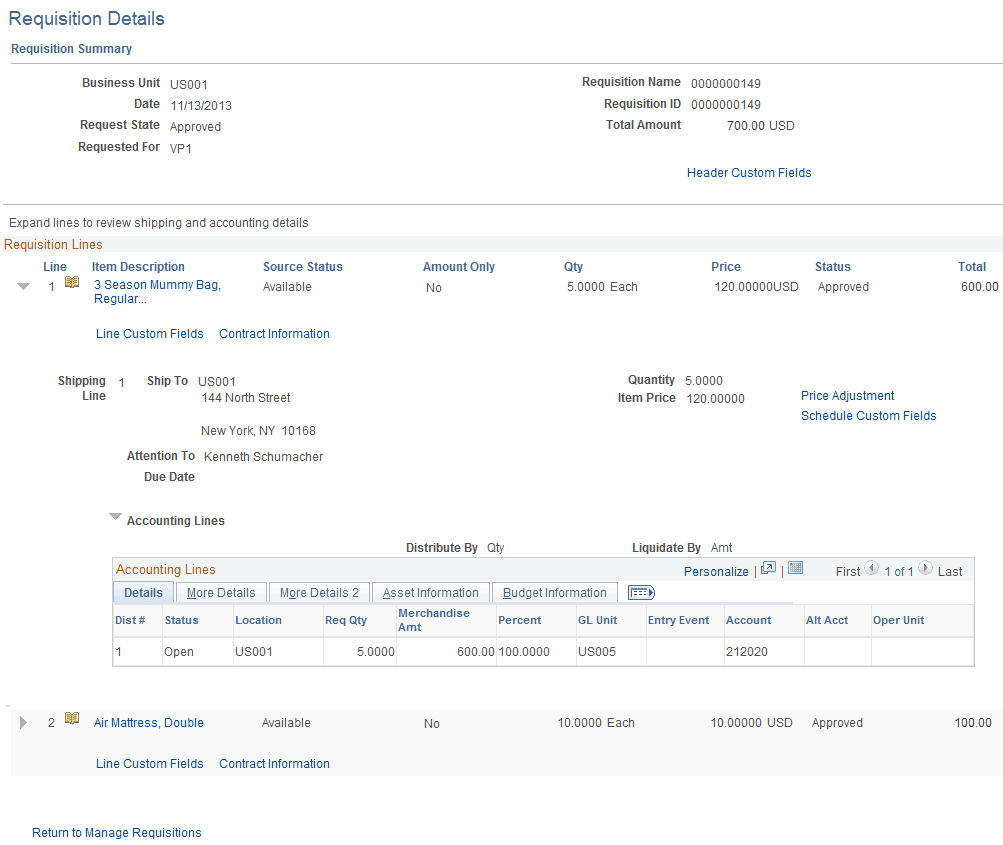
Task: Open Header Custom Fields
Action: (748, 172)
